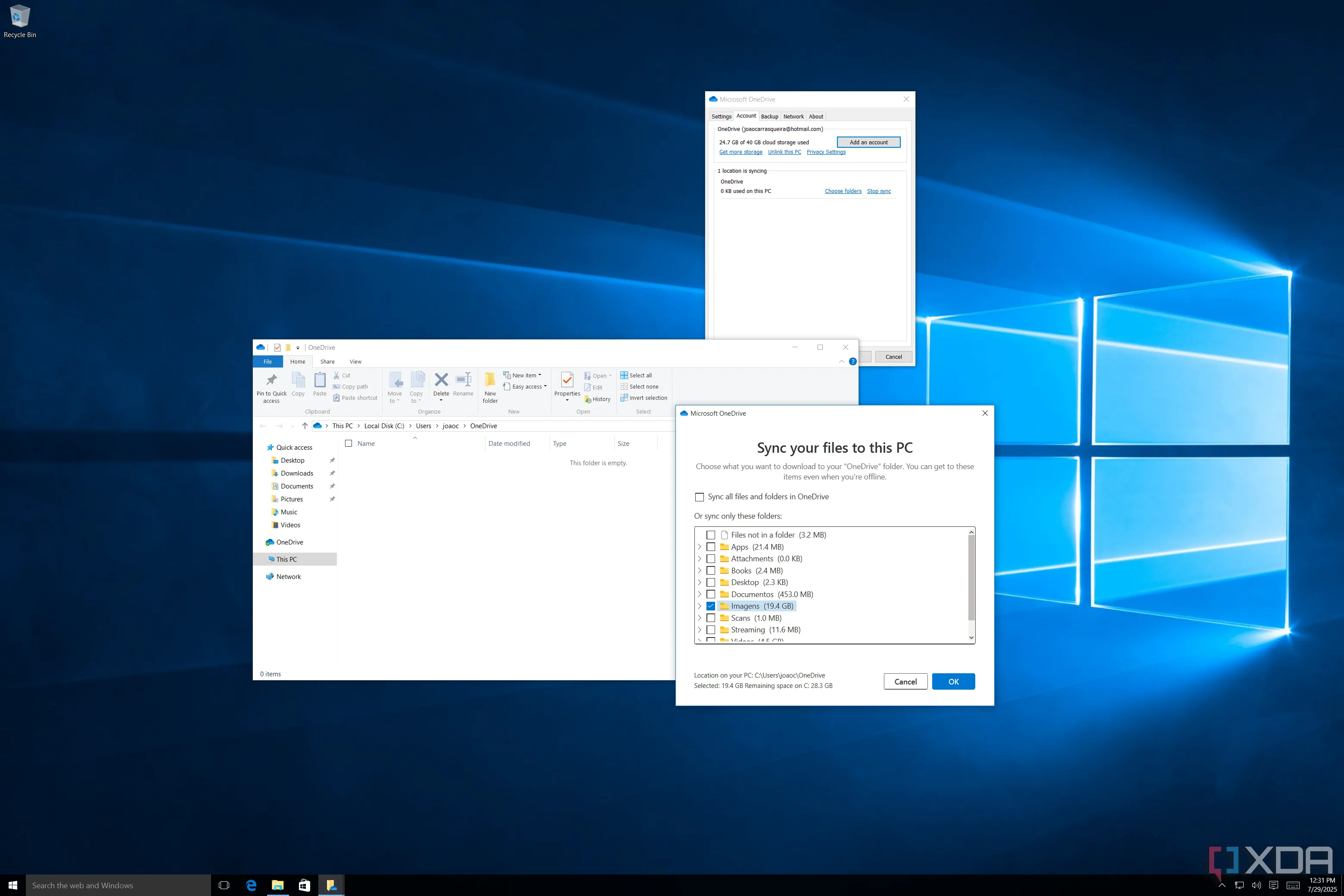The height and width of the screenshot is (896, 1344).
Task: Click Name column select-all checkbox
Action: (348, 443)
